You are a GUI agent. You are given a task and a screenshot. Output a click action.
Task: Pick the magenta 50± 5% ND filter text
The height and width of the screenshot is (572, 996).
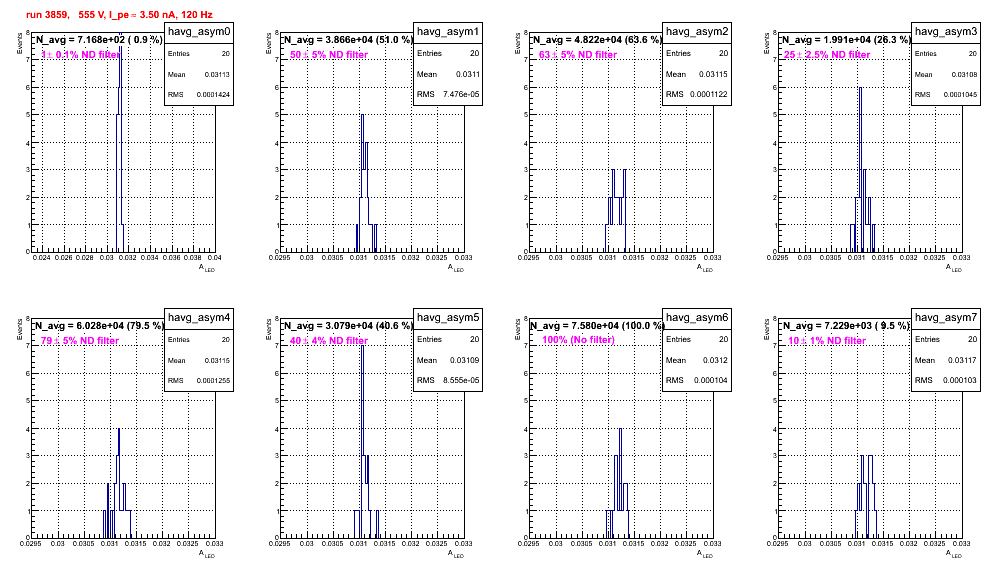[x=329, y=55]
